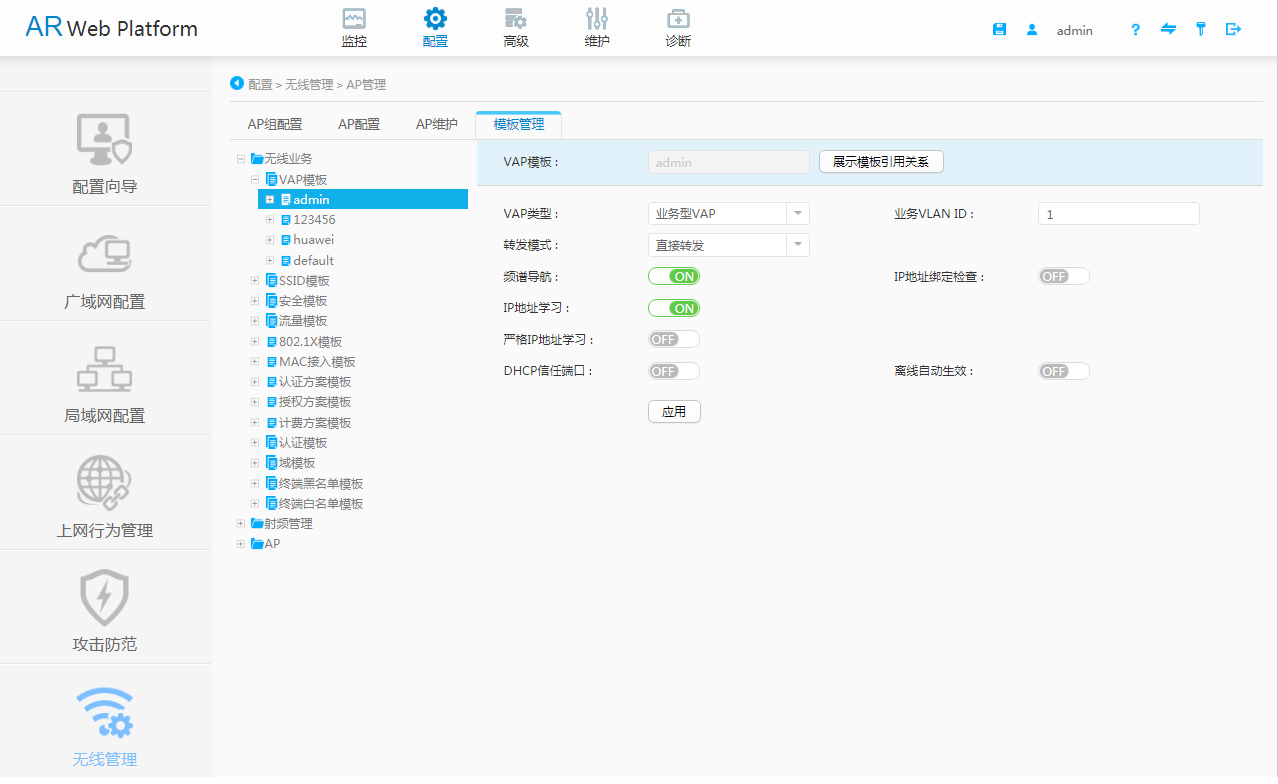Viewport: 1278px width, 784px height.
Task: Click the 业务VLAN ID input field
Action: point(1117,213)
